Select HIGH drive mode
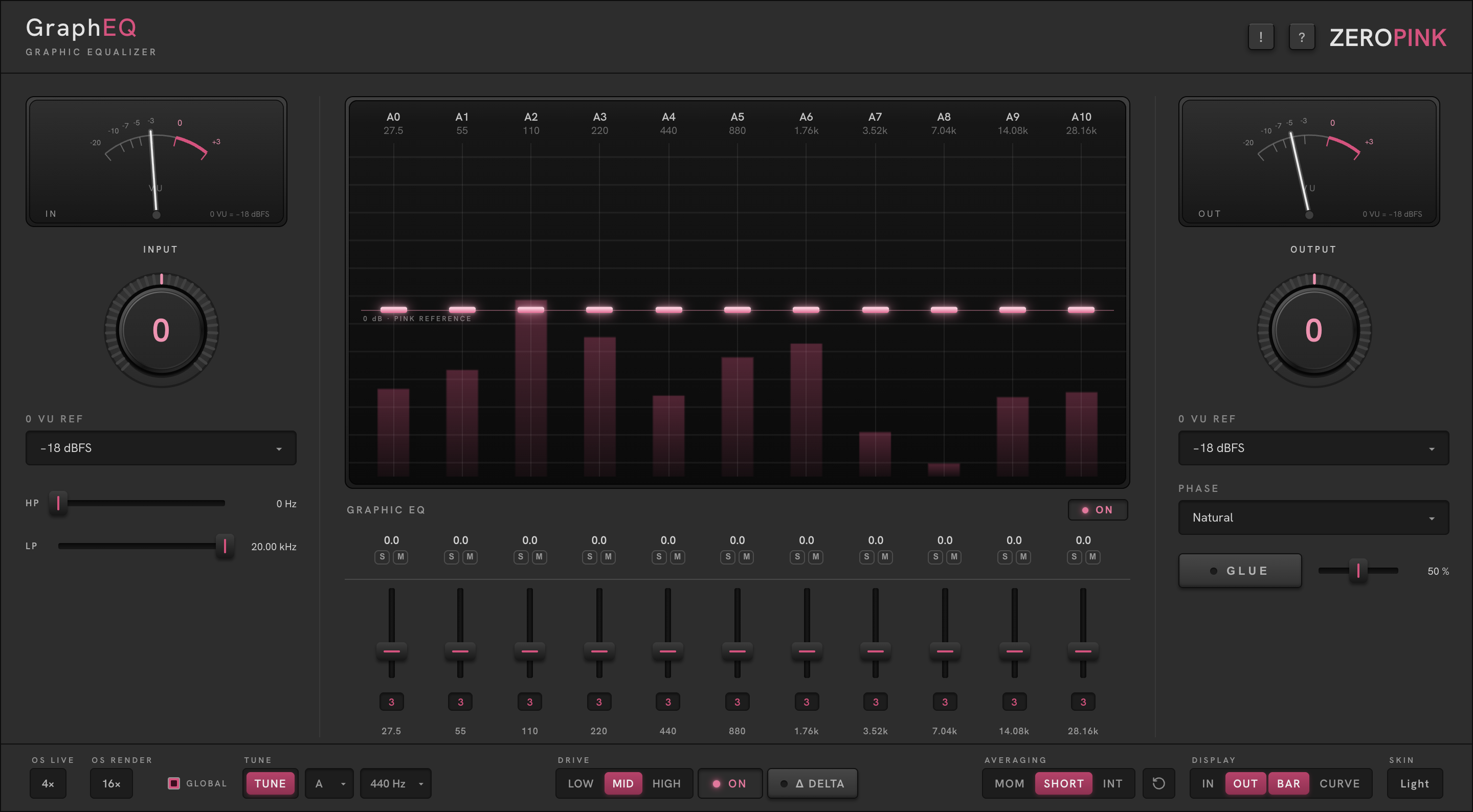This screenshot has width=1473, height=812. point(666,783)
